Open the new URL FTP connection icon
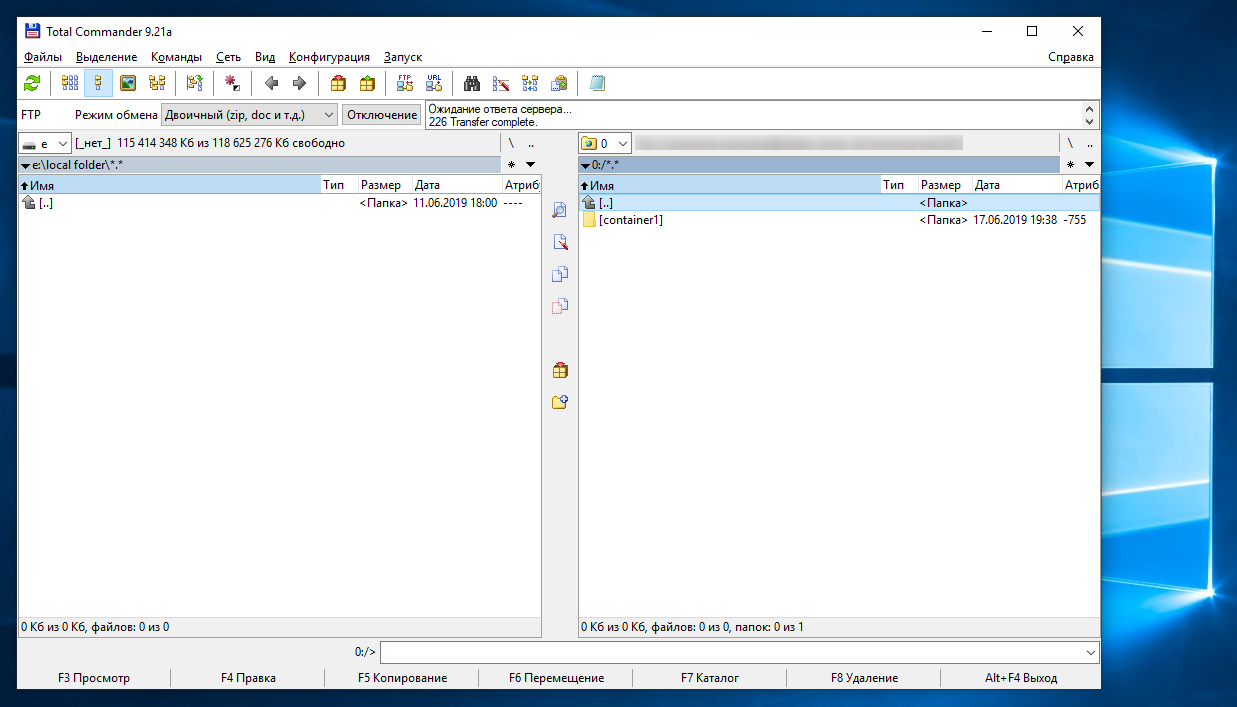This screenshot has height=707, width=1237. coord(434,83)
